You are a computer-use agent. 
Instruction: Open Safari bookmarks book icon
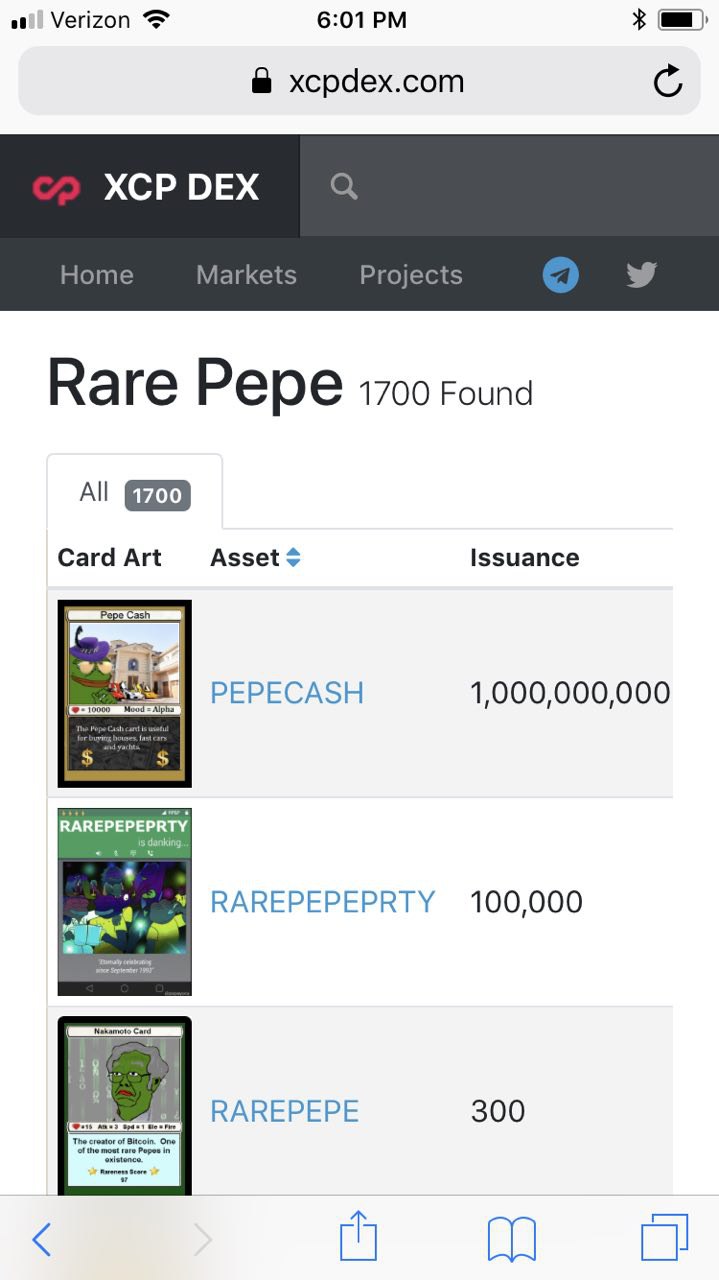click(512, 1240)
